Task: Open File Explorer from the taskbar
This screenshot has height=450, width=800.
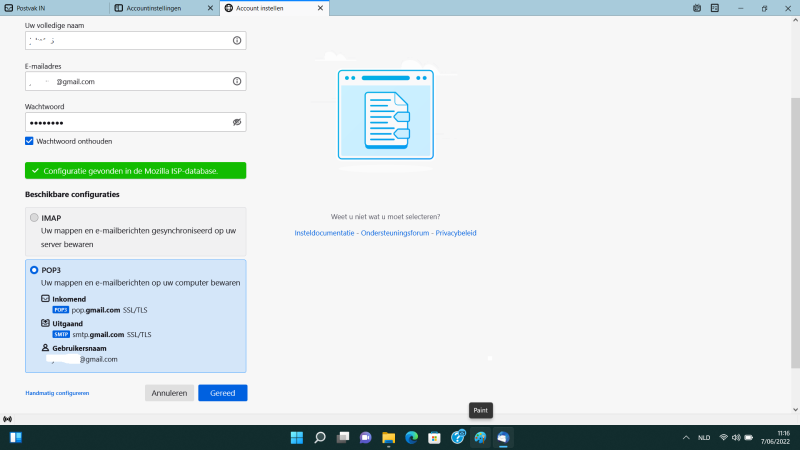Action: (389, 438)
